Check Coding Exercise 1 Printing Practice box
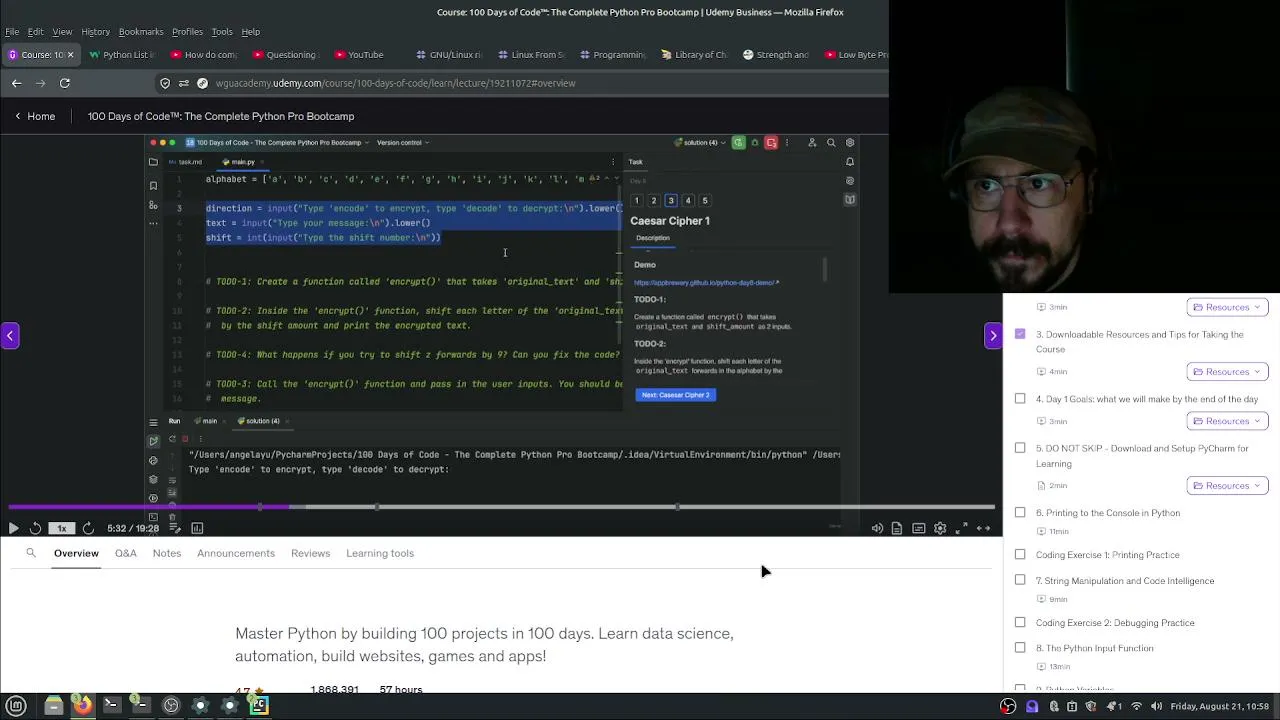The image size is (1280, 720). click(1020, 555)
